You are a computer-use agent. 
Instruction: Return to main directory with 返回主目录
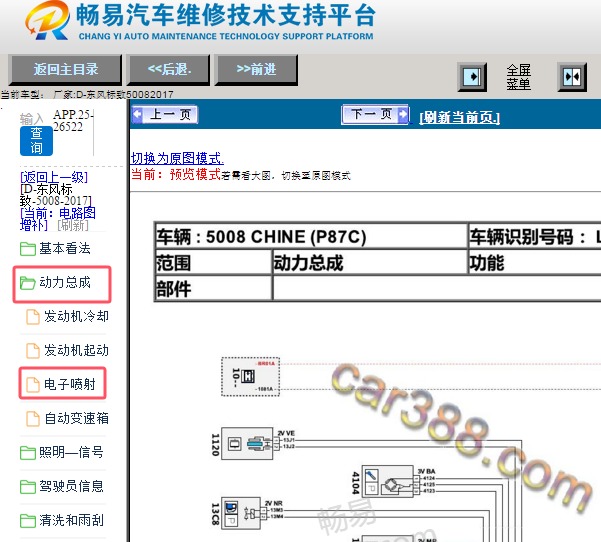pyautogui.click(x=65, y=70)
